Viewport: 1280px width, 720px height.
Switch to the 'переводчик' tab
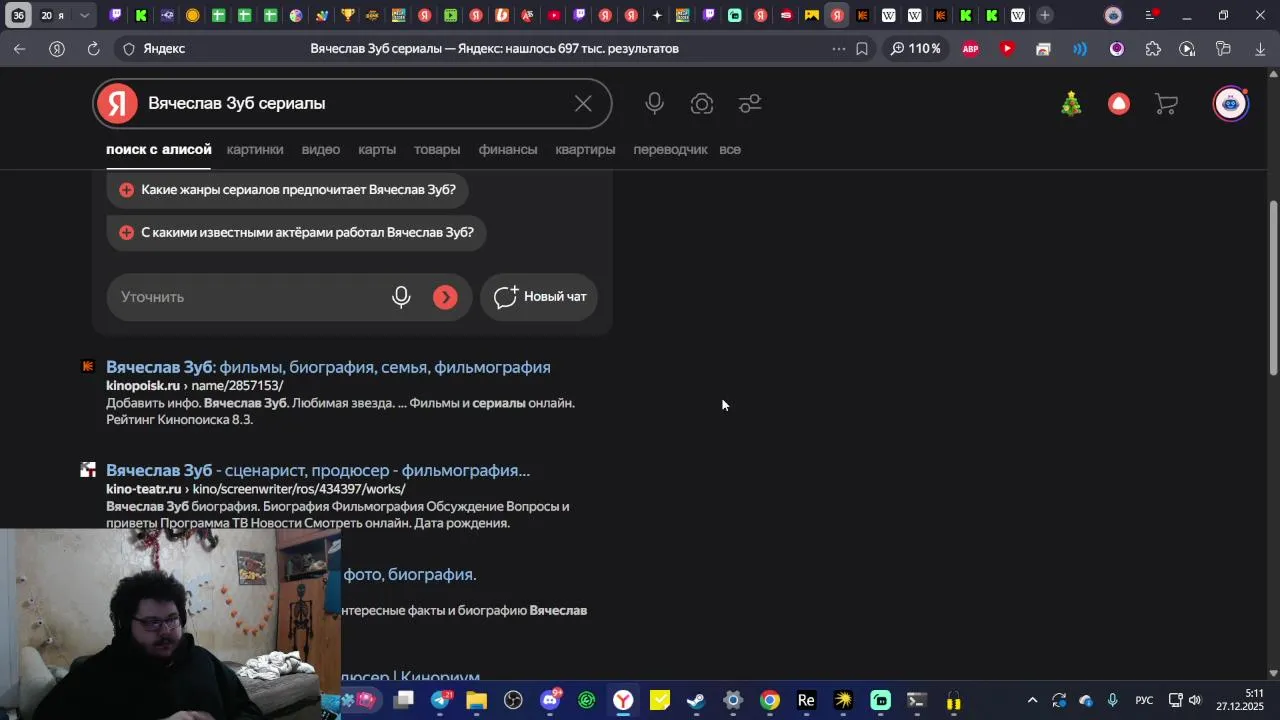tap(670, 149)
